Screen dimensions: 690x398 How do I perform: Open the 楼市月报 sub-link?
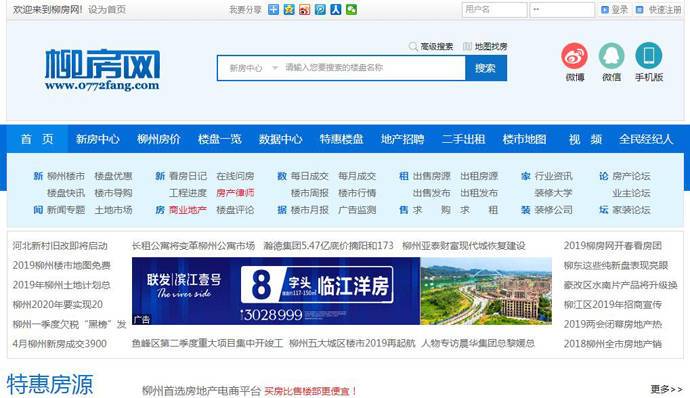click(309, 210)
